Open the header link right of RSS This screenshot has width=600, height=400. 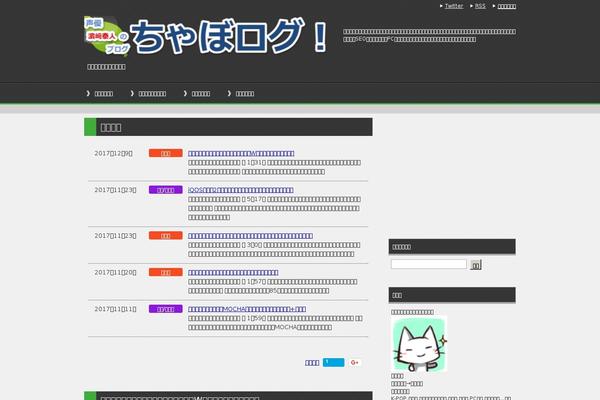tap(507, 6)
